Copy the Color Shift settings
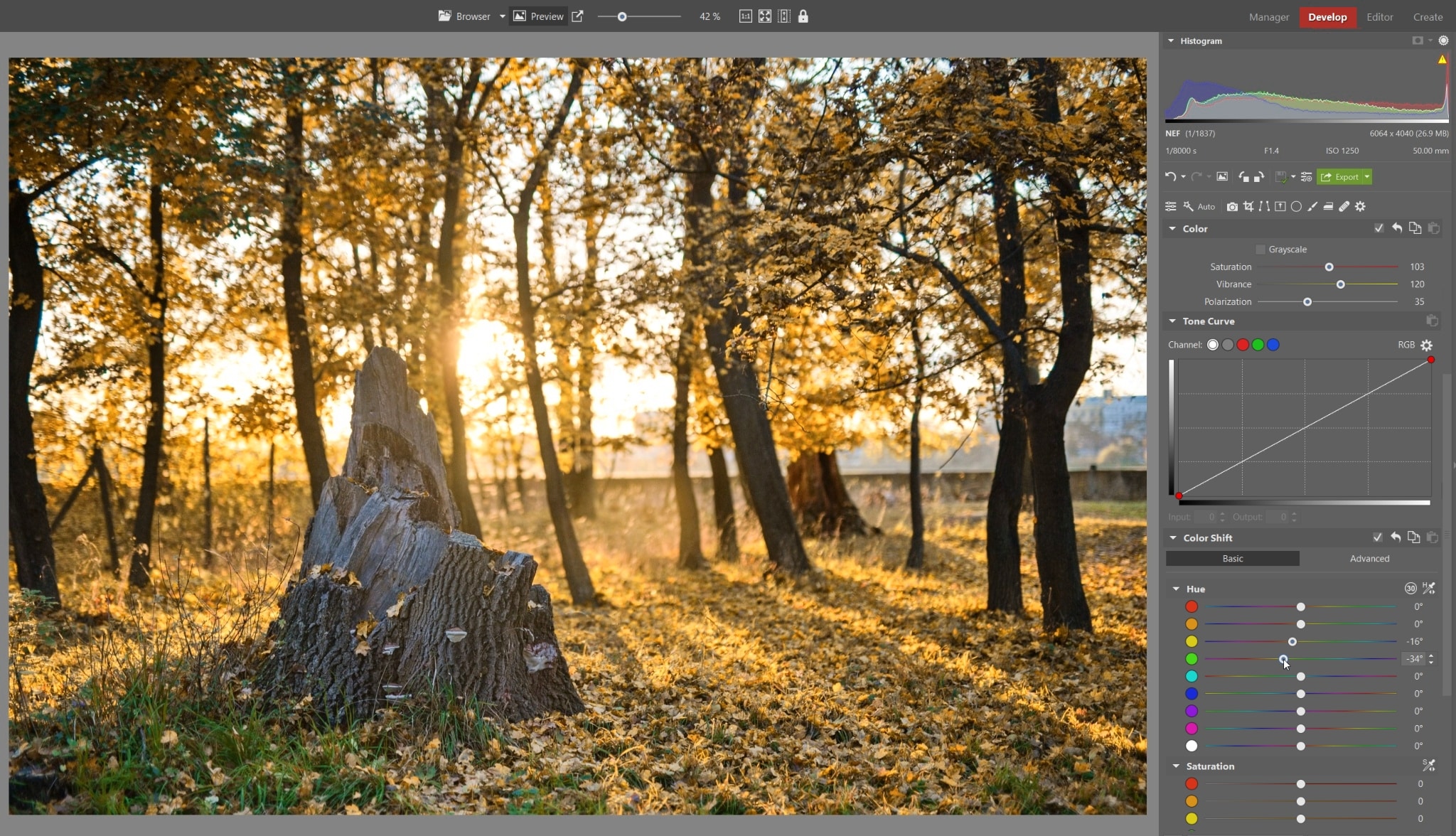Screen dimensions: 1456x836 coord(1414,537)
